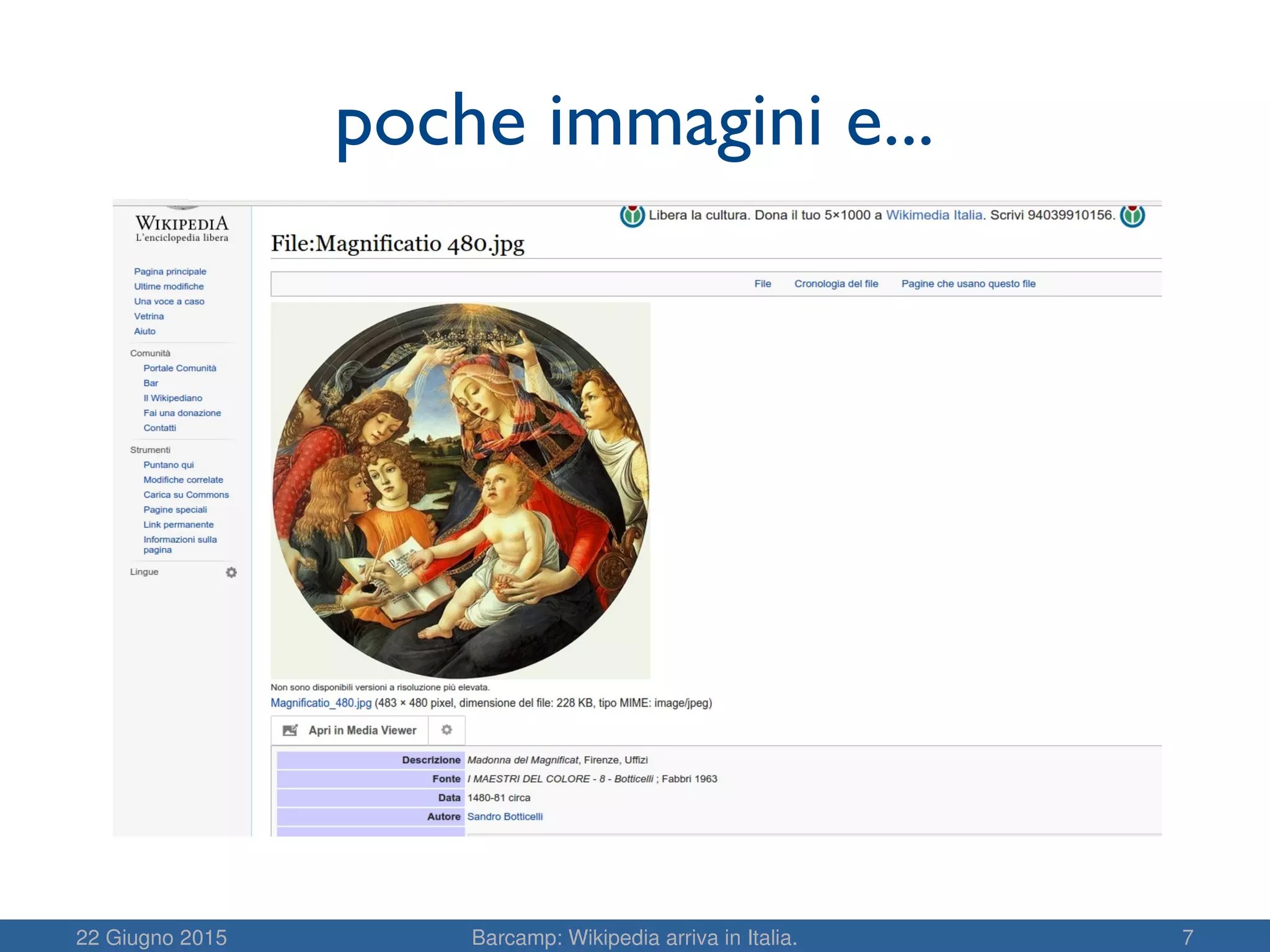Open Fai una donazione link
The width and height of the screenshot is (1270, 952).
(x=182, y=413)
